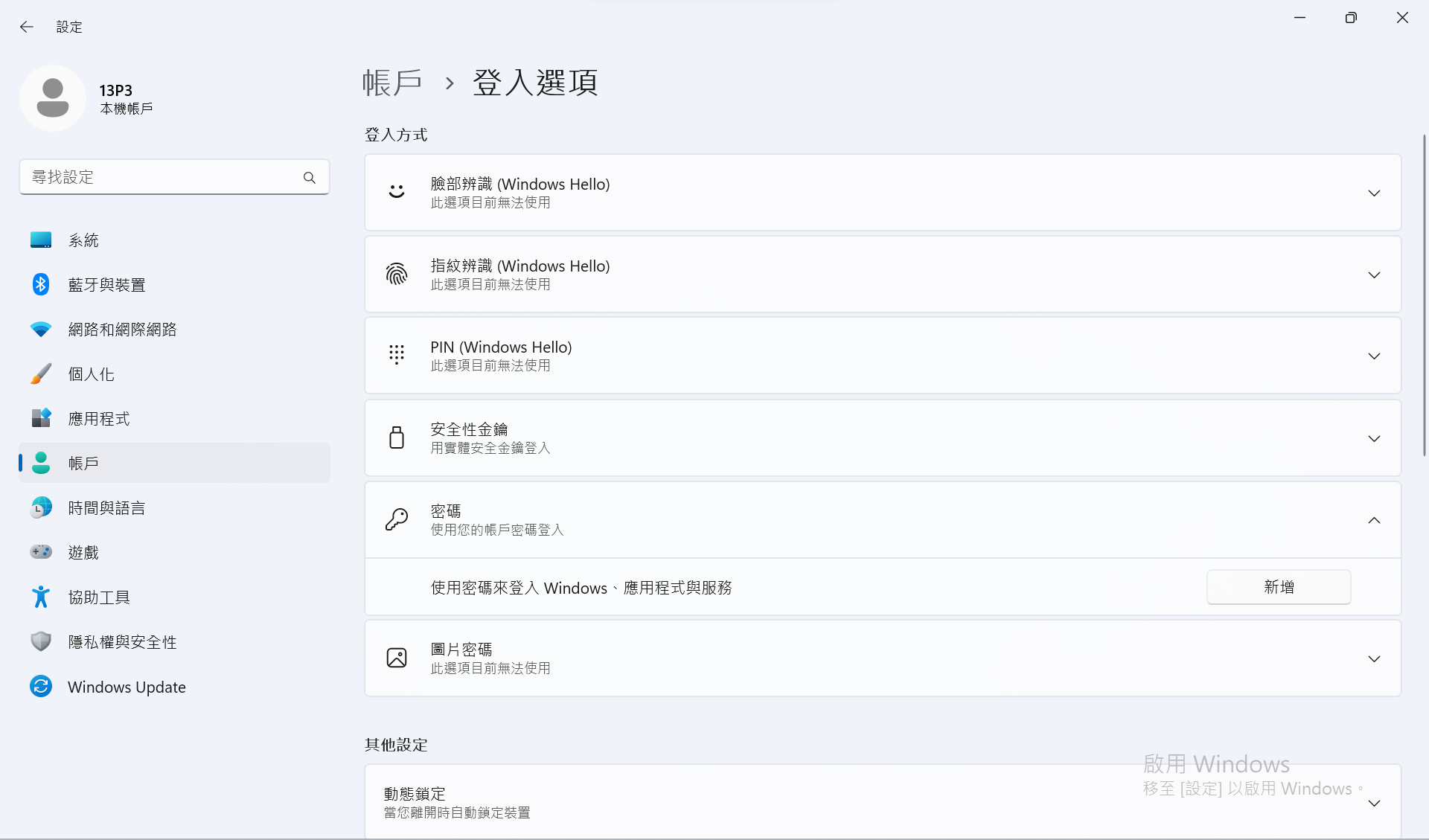Image resolution: width=1429 pixels, height=840 pixels.
Task: Expand the 安全性金鑰 section chevron
Action: [1374, 438]
